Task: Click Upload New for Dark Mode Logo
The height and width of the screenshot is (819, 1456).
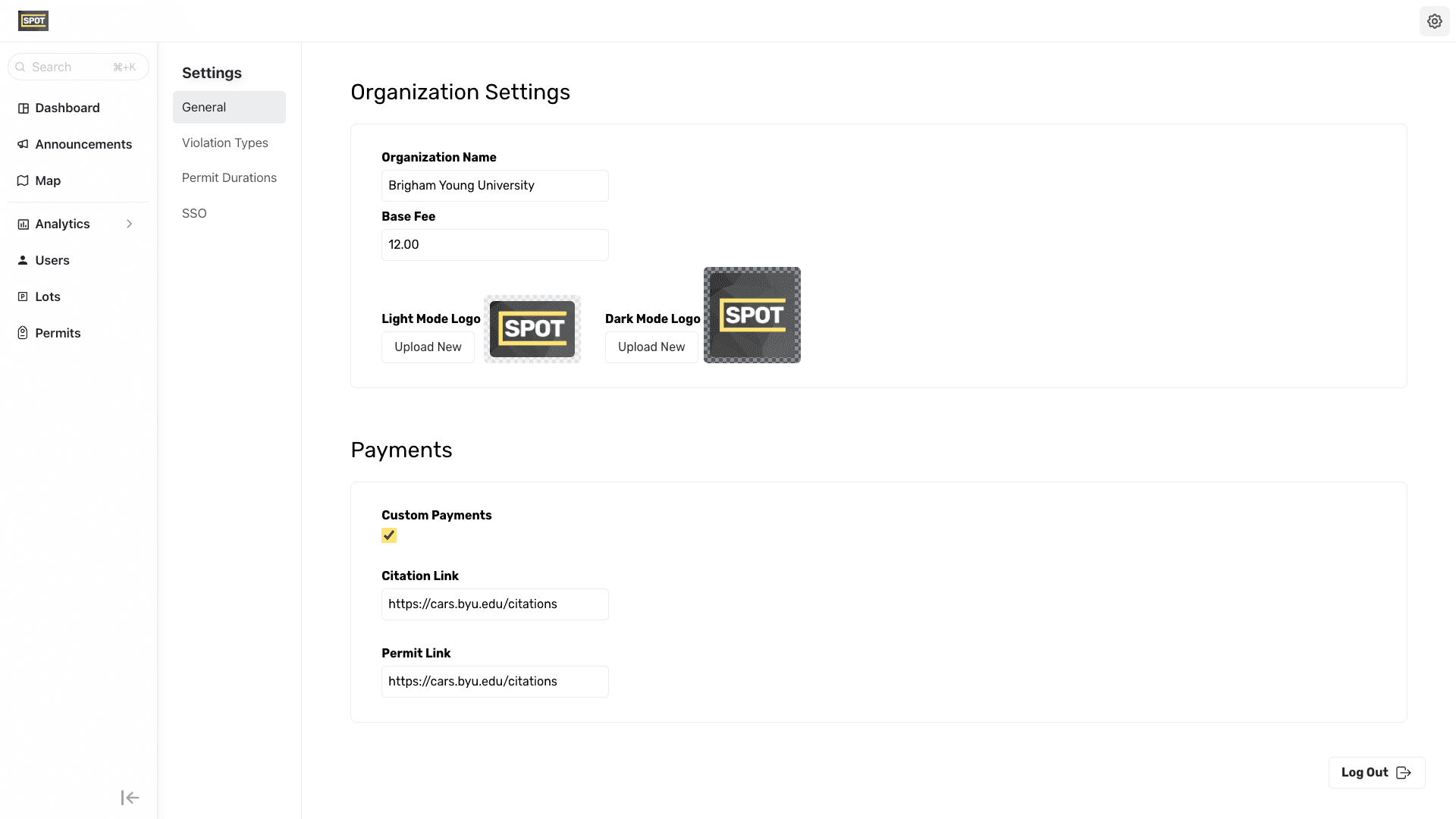Action: [x=651, y=347]
